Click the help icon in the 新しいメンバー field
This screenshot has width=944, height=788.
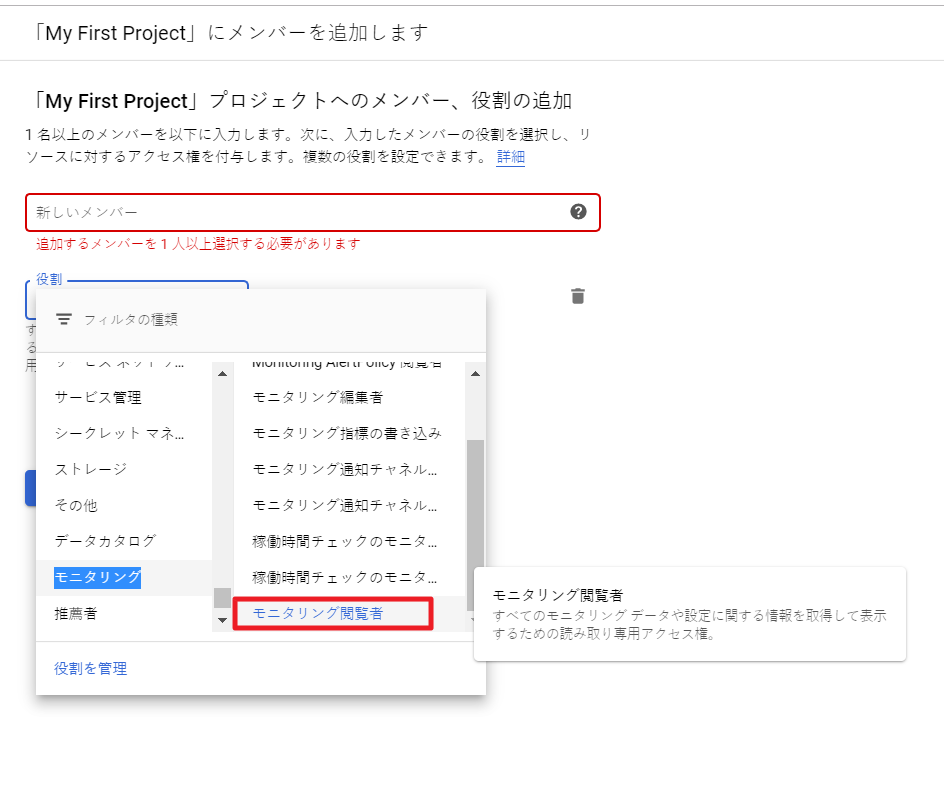click(578, 211)
